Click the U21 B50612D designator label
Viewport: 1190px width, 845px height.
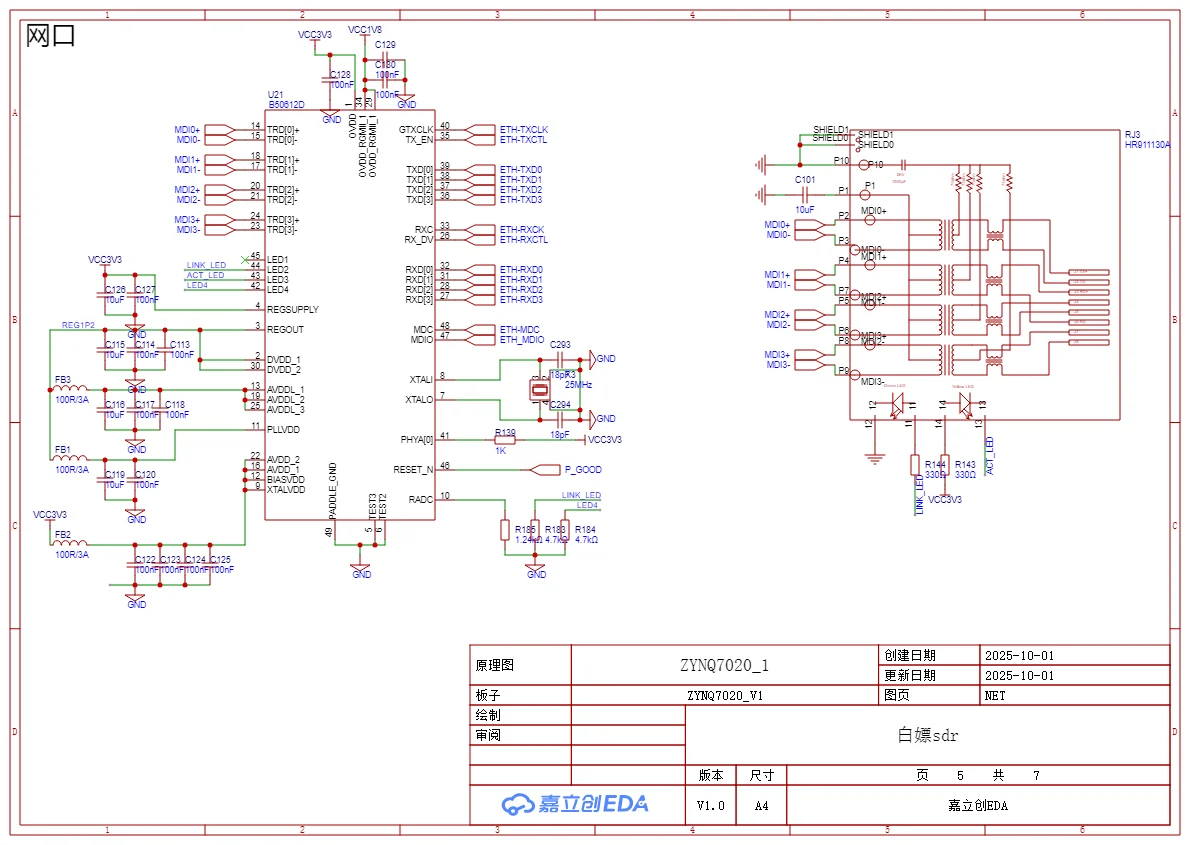tap(285, 99)
